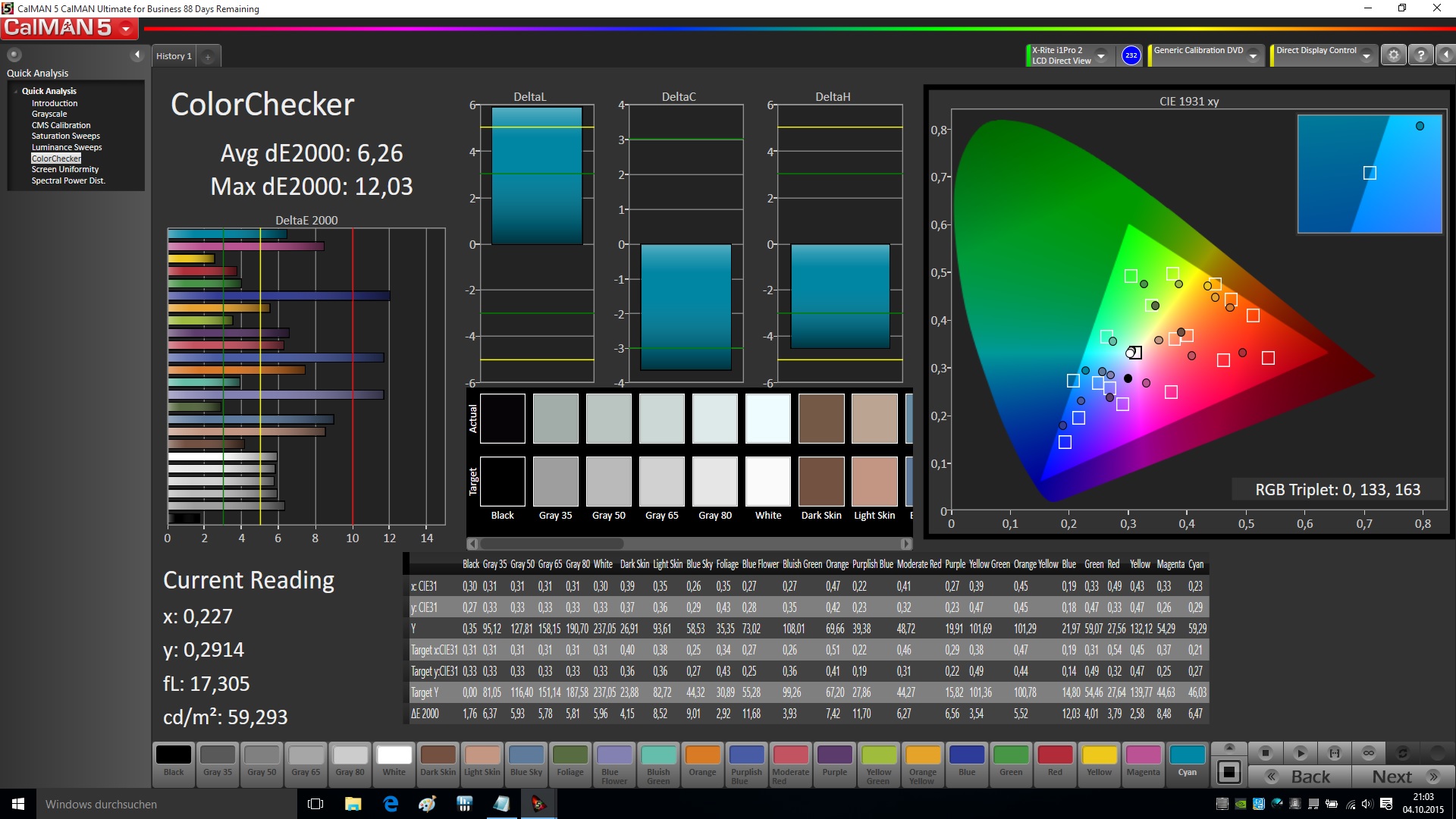Collapse the left sidebar arrow
This screenshot has width=1456, height=819.
pos(137,55)
